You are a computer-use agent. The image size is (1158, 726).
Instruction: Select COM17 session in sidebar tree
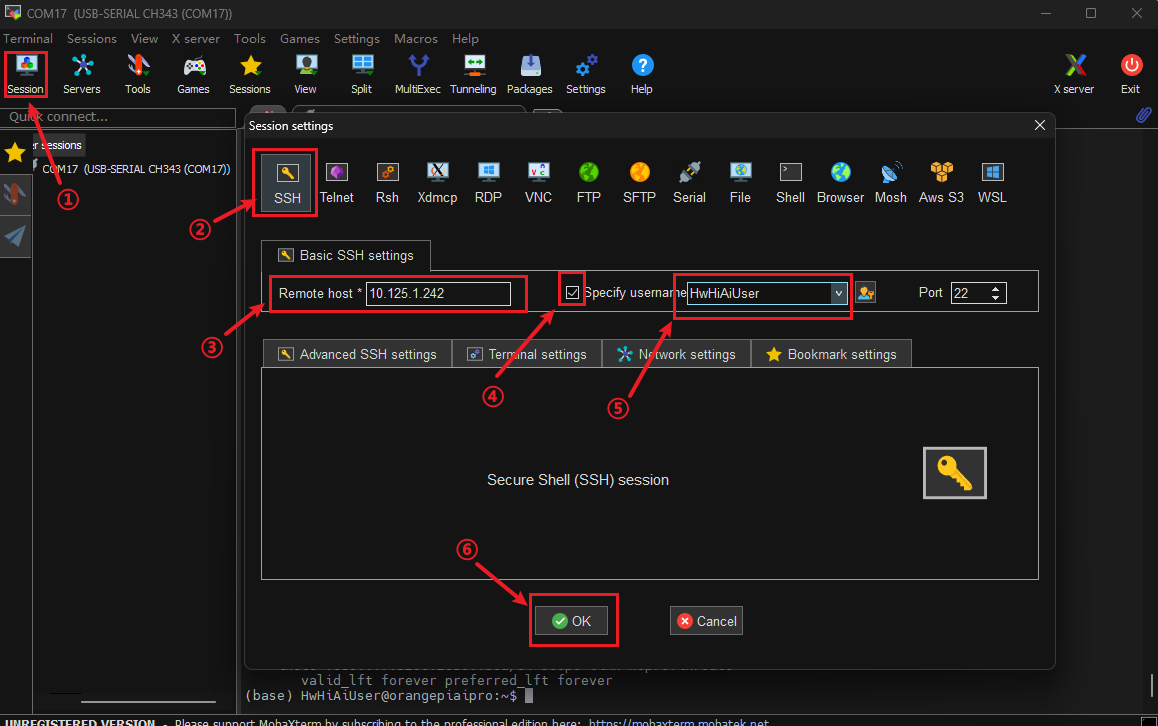coord(136,169)
